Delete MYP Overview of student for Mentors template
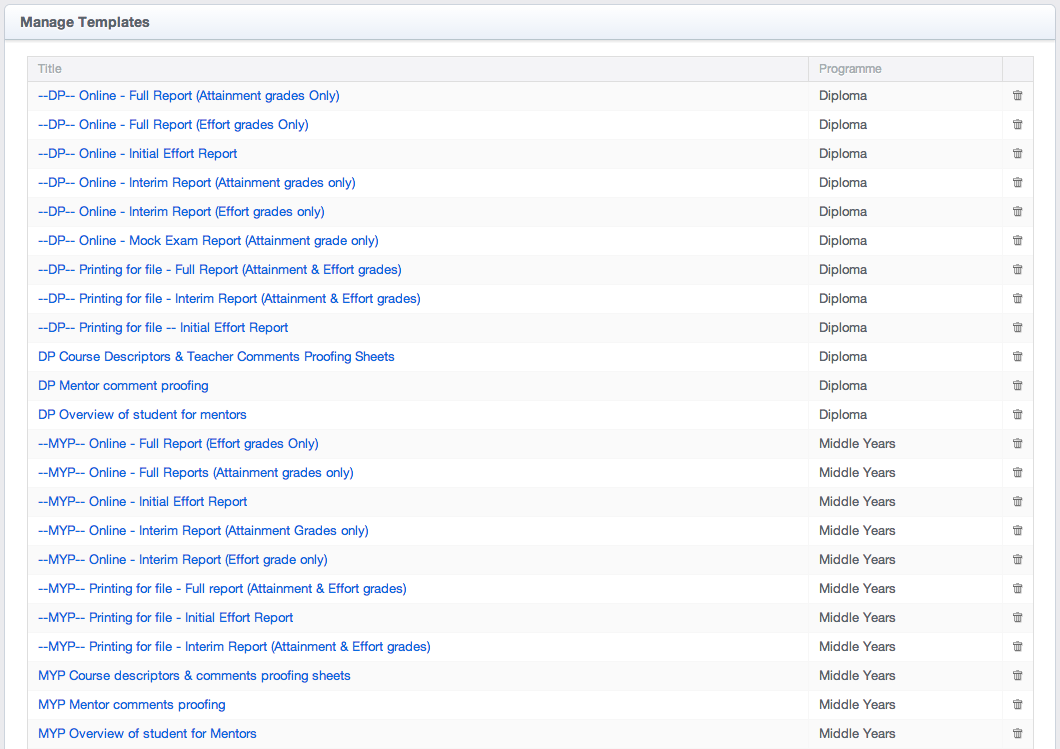The image size is (1060, 749). tap(1017, 733)
